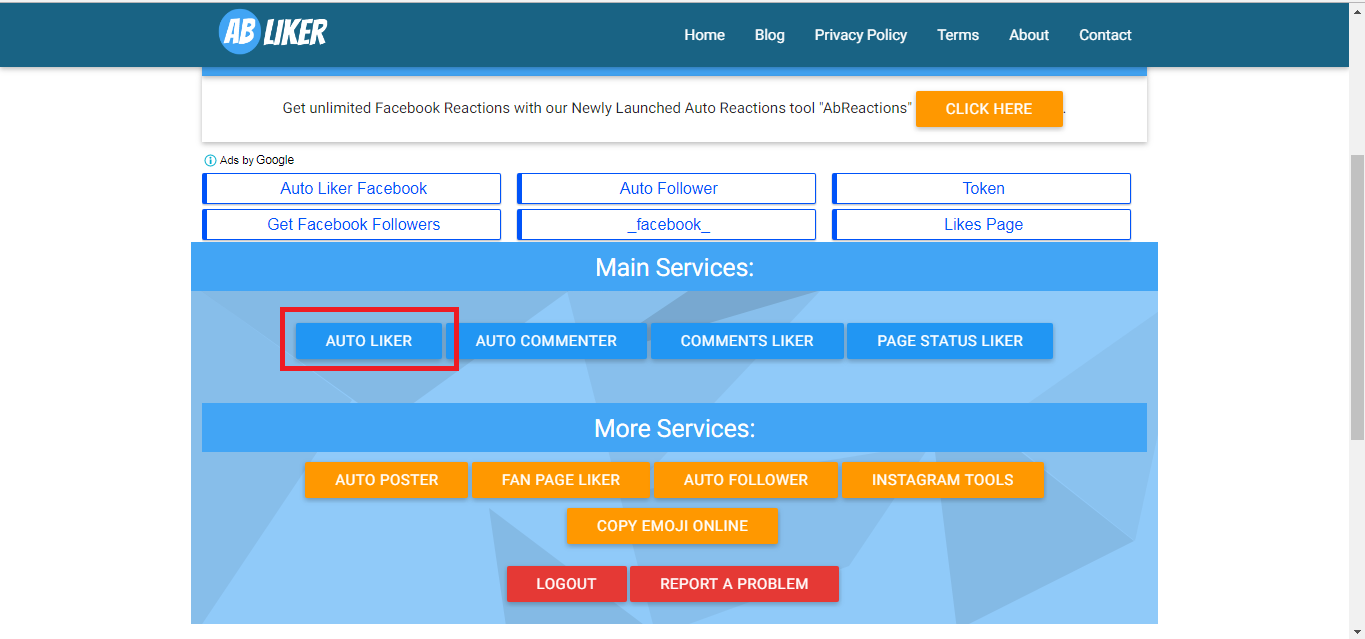
Task: Open the Privacy Policy page
Action: click(x=860, y=35)
